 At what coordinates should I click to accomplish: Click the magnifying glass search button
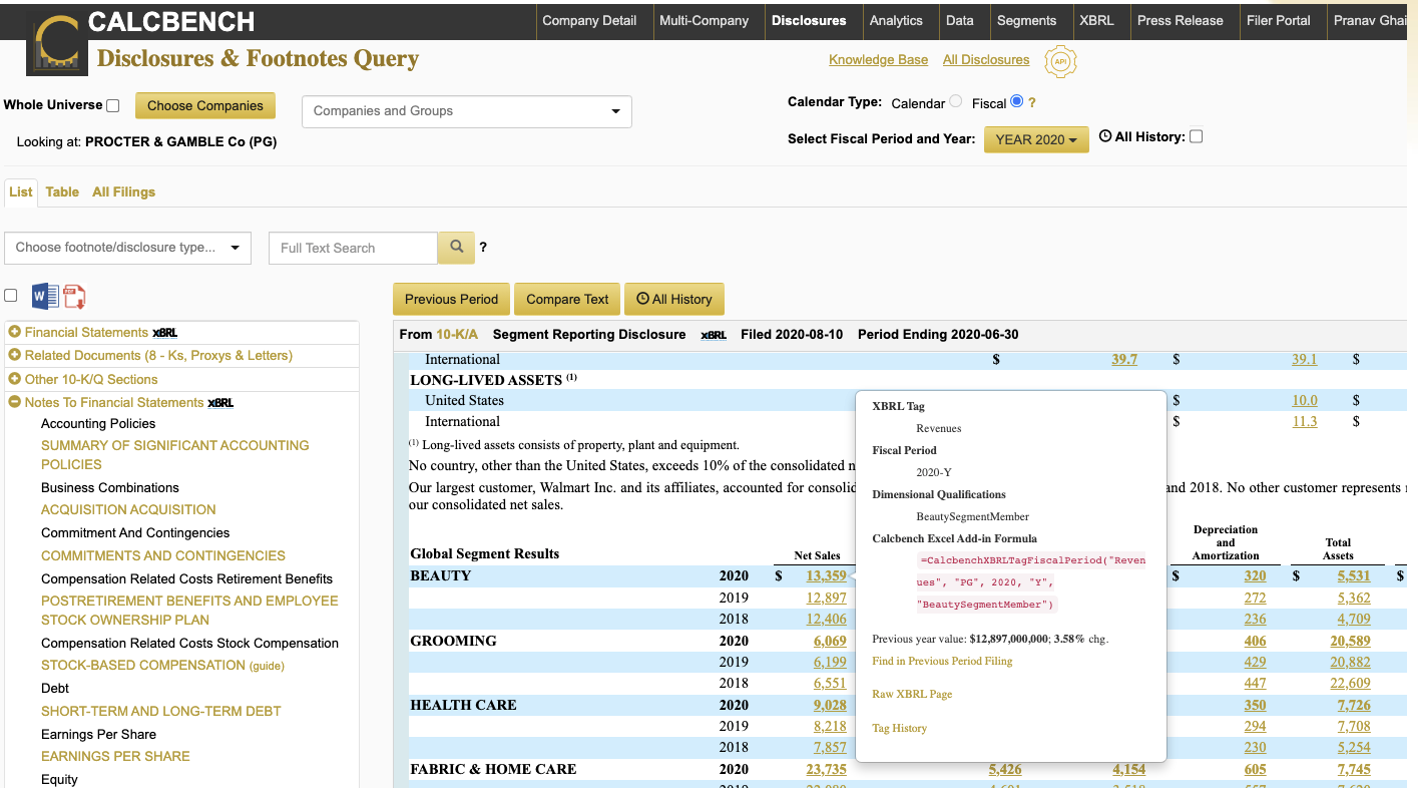456,247
